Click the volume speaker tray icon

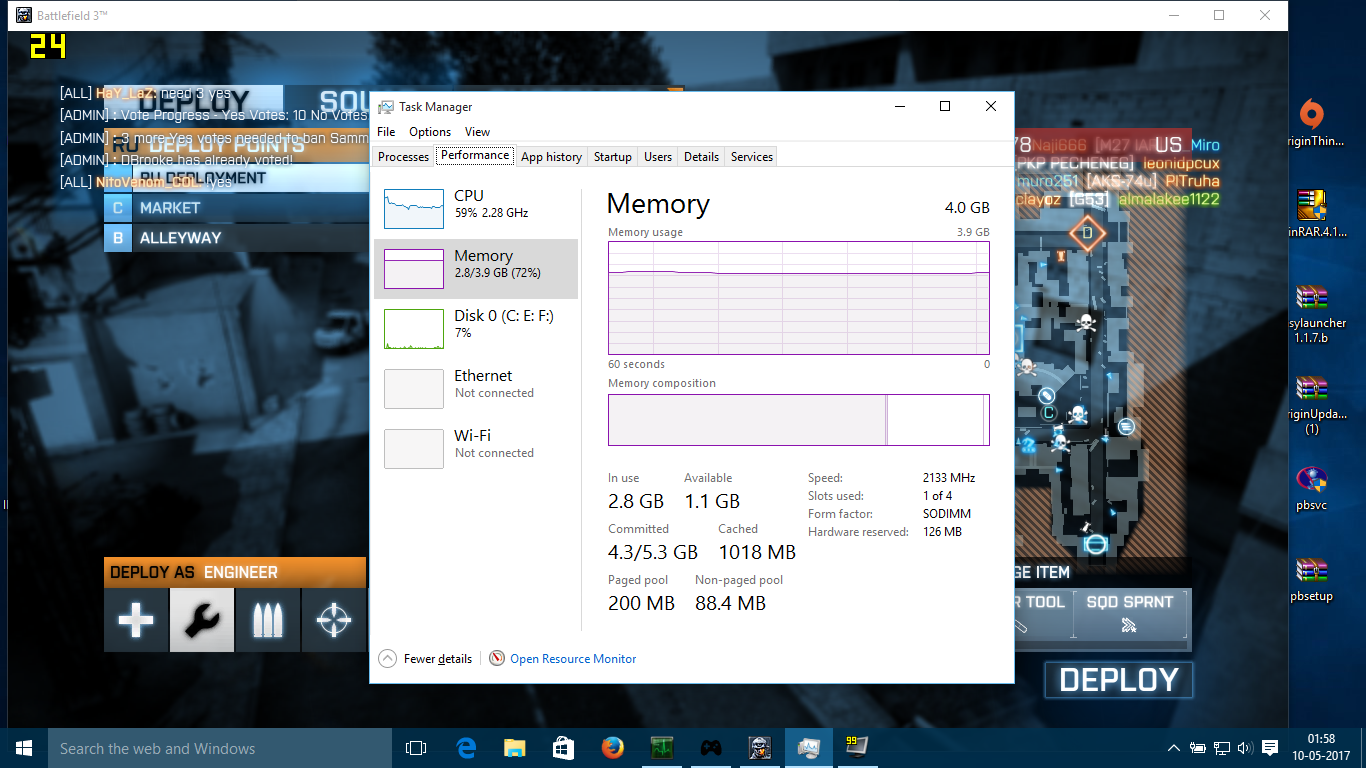1245,748
